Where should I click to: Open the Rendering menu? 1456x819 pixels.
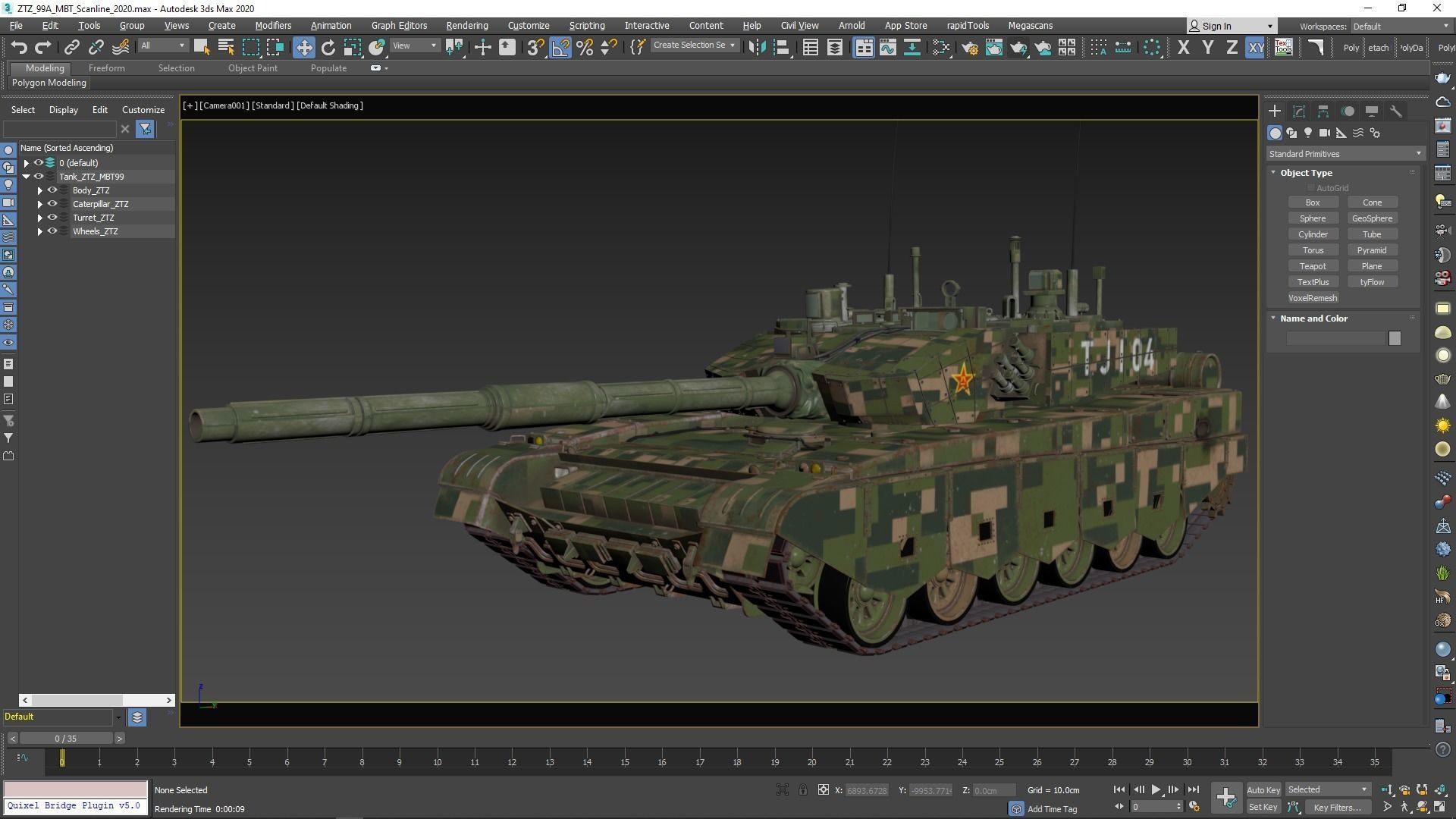(466, 25)
